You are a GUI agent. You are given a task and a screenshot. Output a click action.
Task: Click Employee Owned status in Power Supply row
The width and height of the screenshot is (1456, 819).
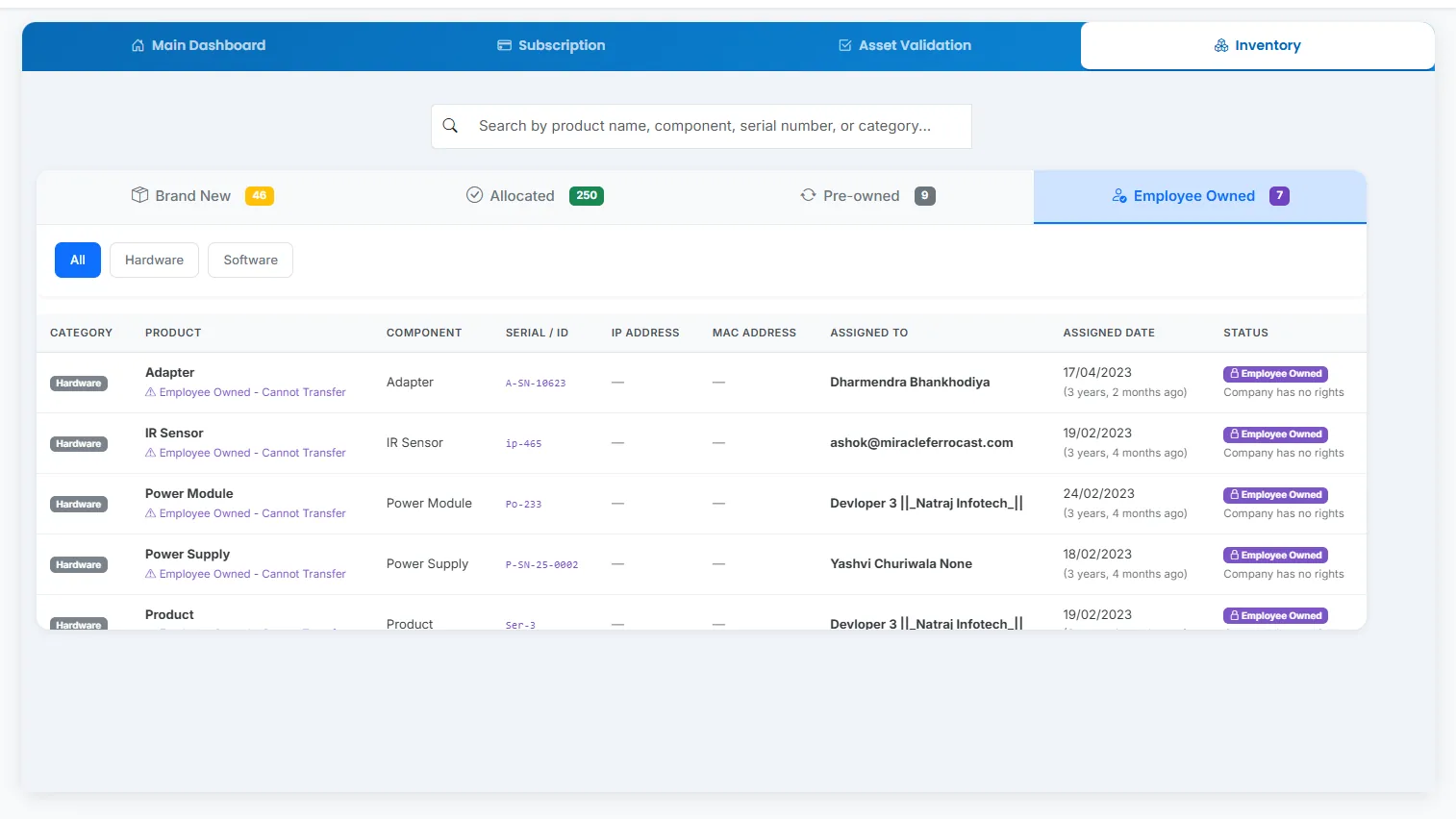(1275, 556)
